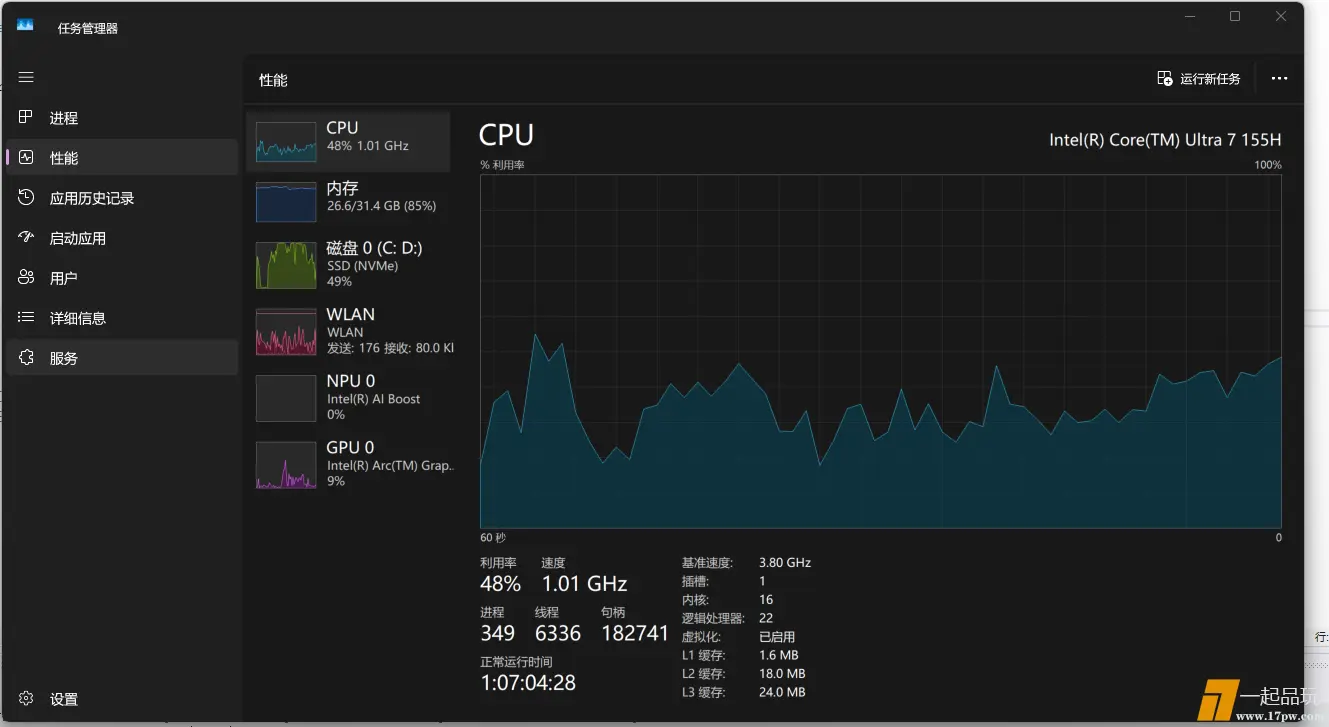The image size is (1329, 727).
Task: Click the process count 349
Action: click(x=497, y=632)
